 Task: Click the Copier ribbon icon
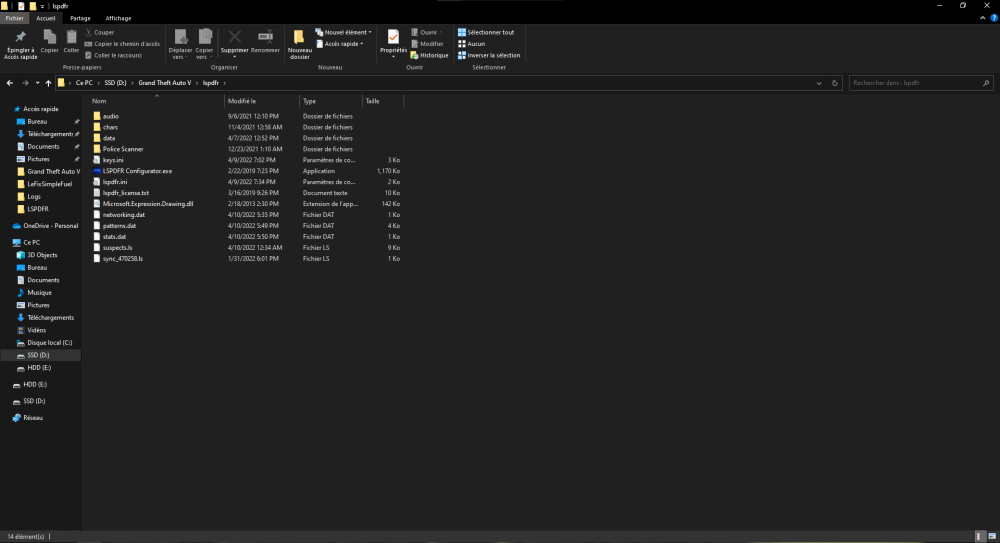[x=49, y=42]
